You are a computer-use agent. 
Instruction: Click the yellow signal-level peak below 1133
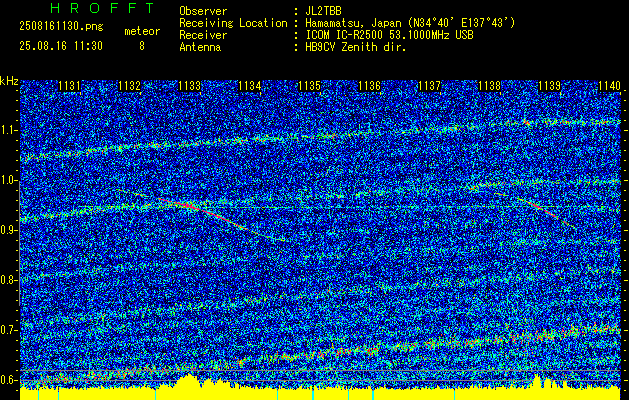click(x=188, y=380)
